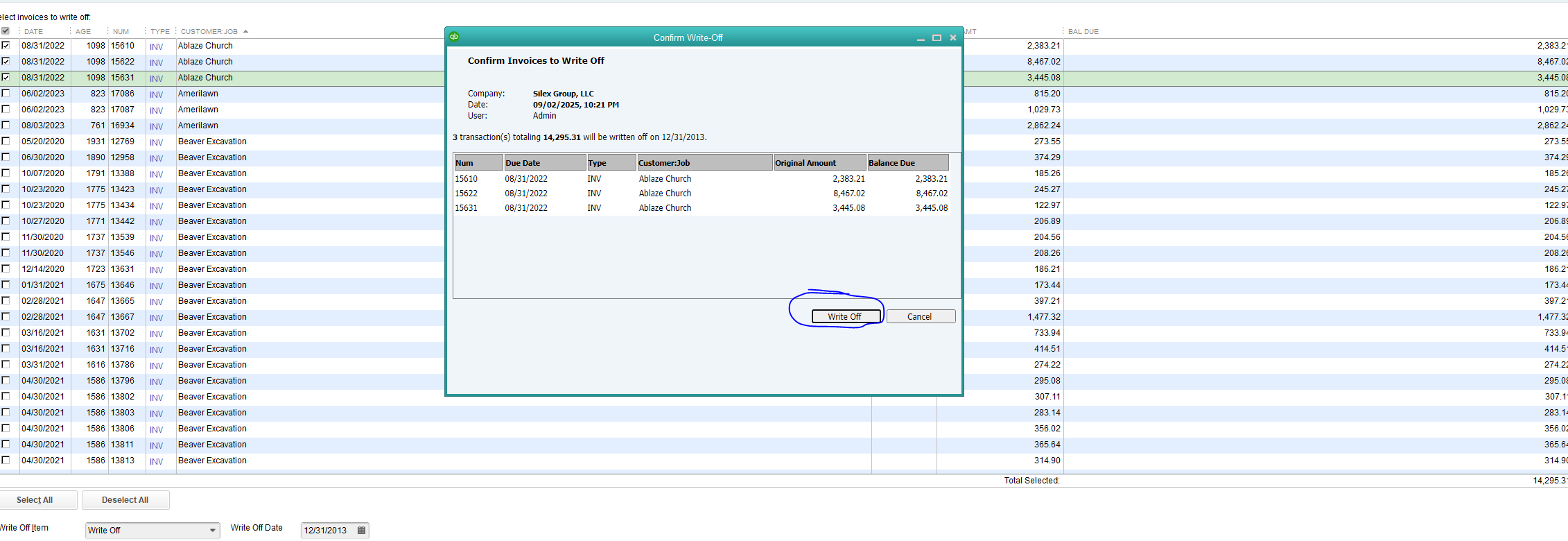Click Silex Group, LLC company name
Viewport: 1568px width, 541px height.
(564, 94)
